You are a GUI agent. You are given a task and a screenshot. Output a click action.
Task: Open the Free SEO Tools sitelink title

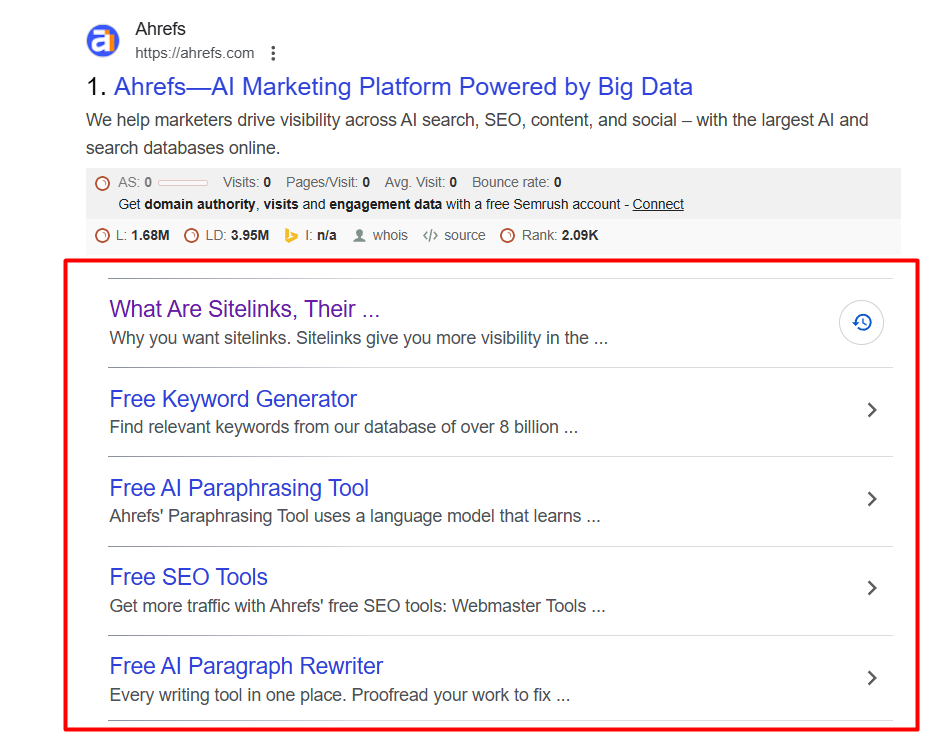coord(189,577)
